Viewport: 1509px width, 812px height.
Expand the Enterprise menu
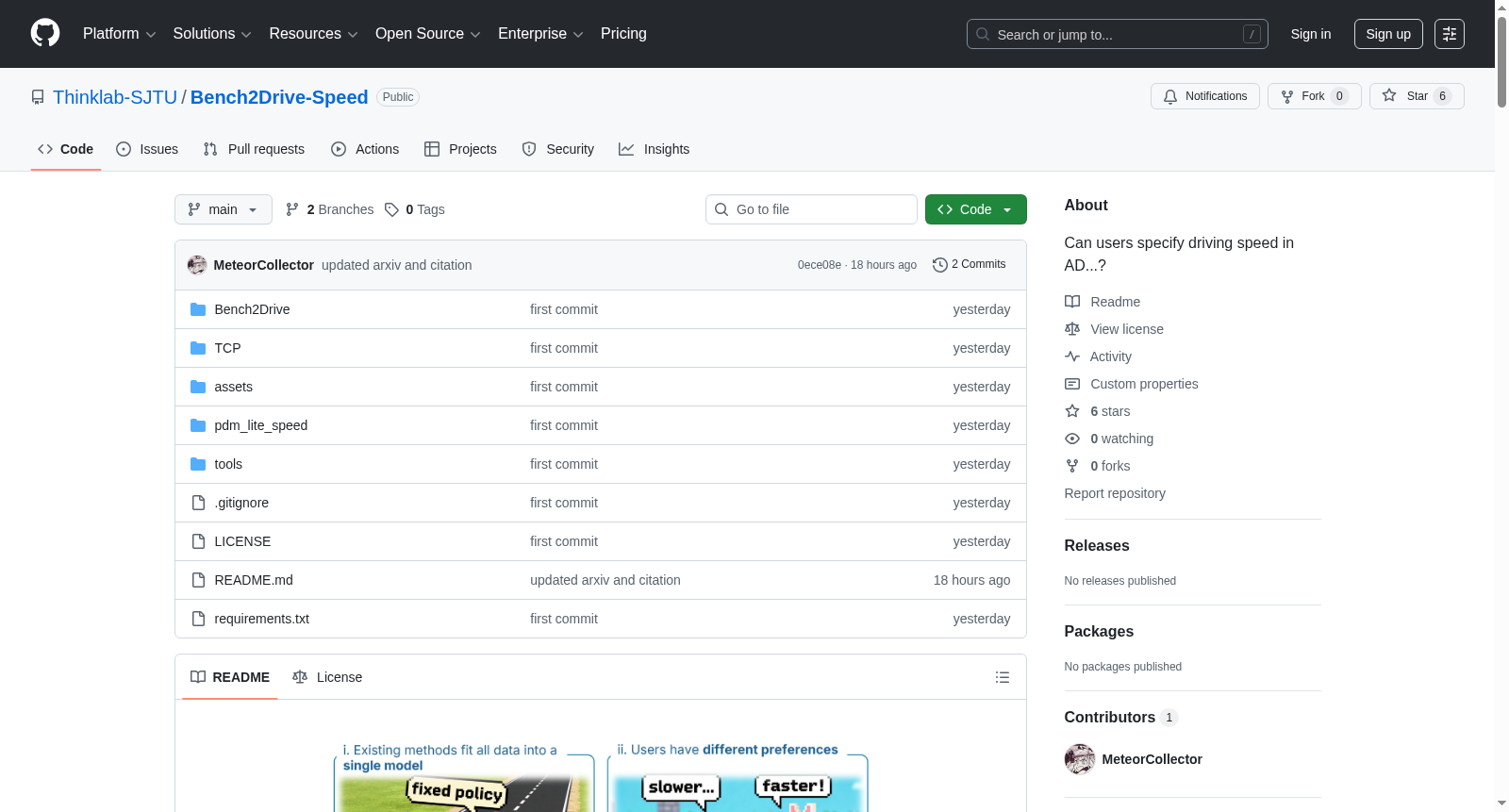(540, 34)
